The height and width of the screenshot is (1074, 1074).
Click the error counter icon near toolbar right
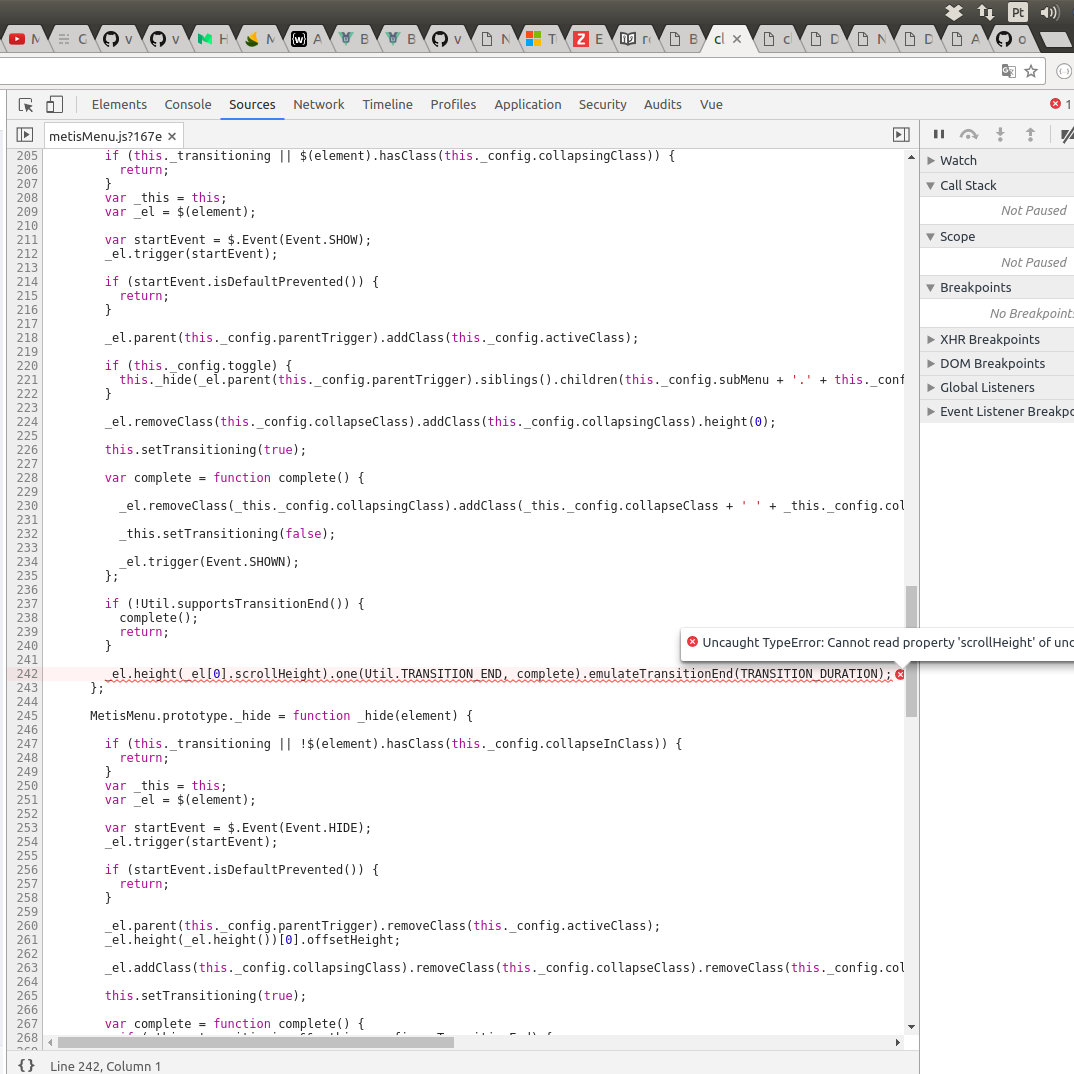pyautogui.click(x=1056, y=103)
